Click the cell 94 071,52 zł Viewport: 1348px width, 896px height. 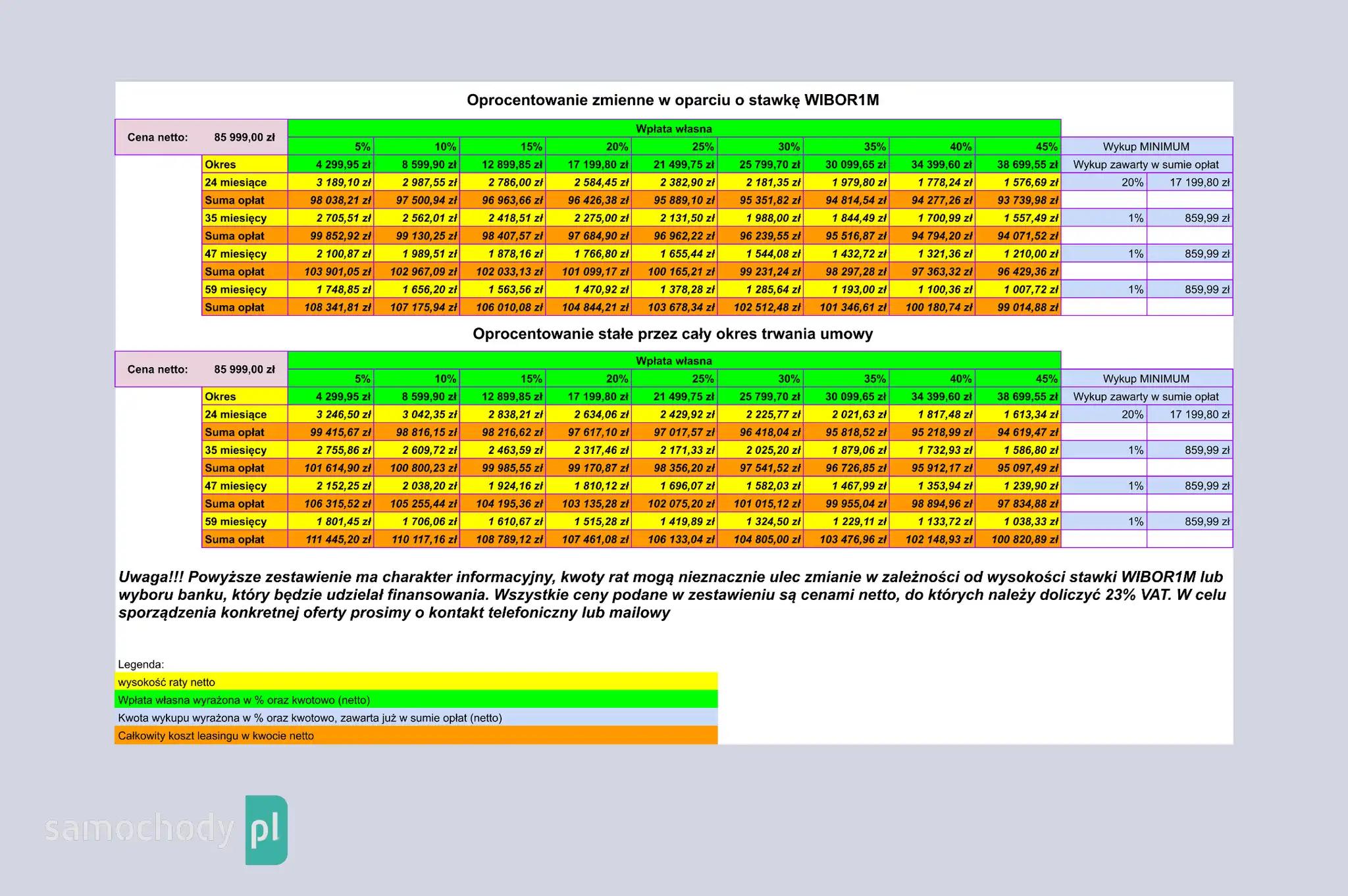(x=1018, y=236)
